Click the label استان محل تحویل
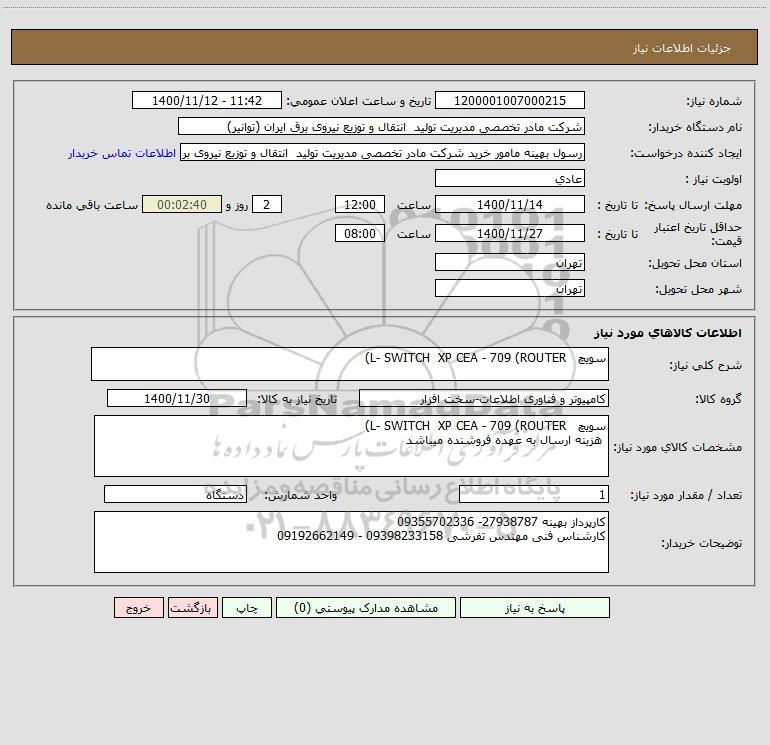Viewport: 770px width, 745px height. pyautogui.click(x=695, y=264)
